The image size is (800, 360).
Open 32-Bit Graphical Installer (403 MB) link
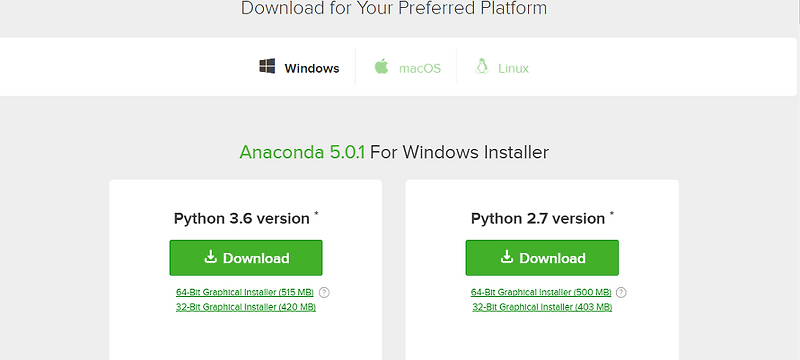click(542, 307)
